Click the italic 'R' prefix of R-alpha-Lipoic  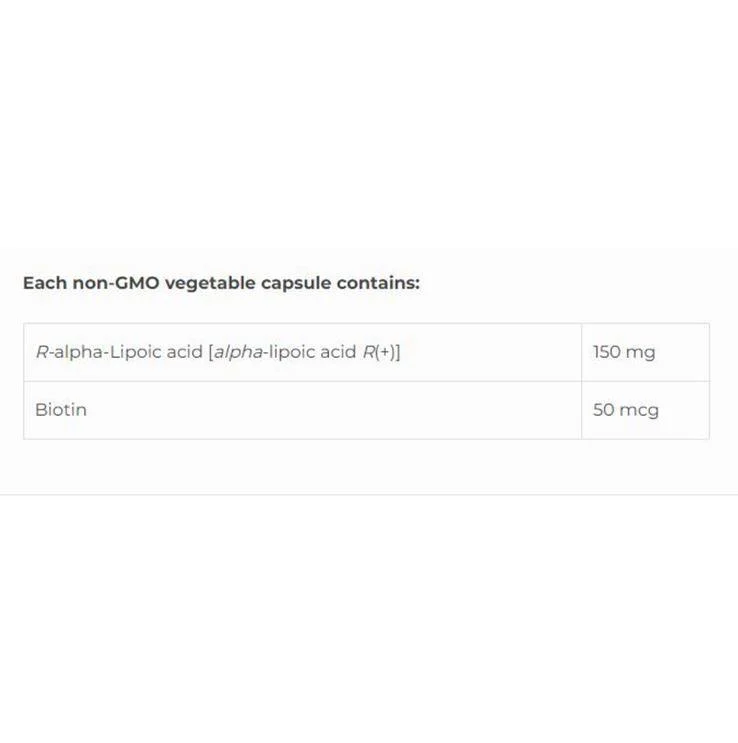(42, 352)
